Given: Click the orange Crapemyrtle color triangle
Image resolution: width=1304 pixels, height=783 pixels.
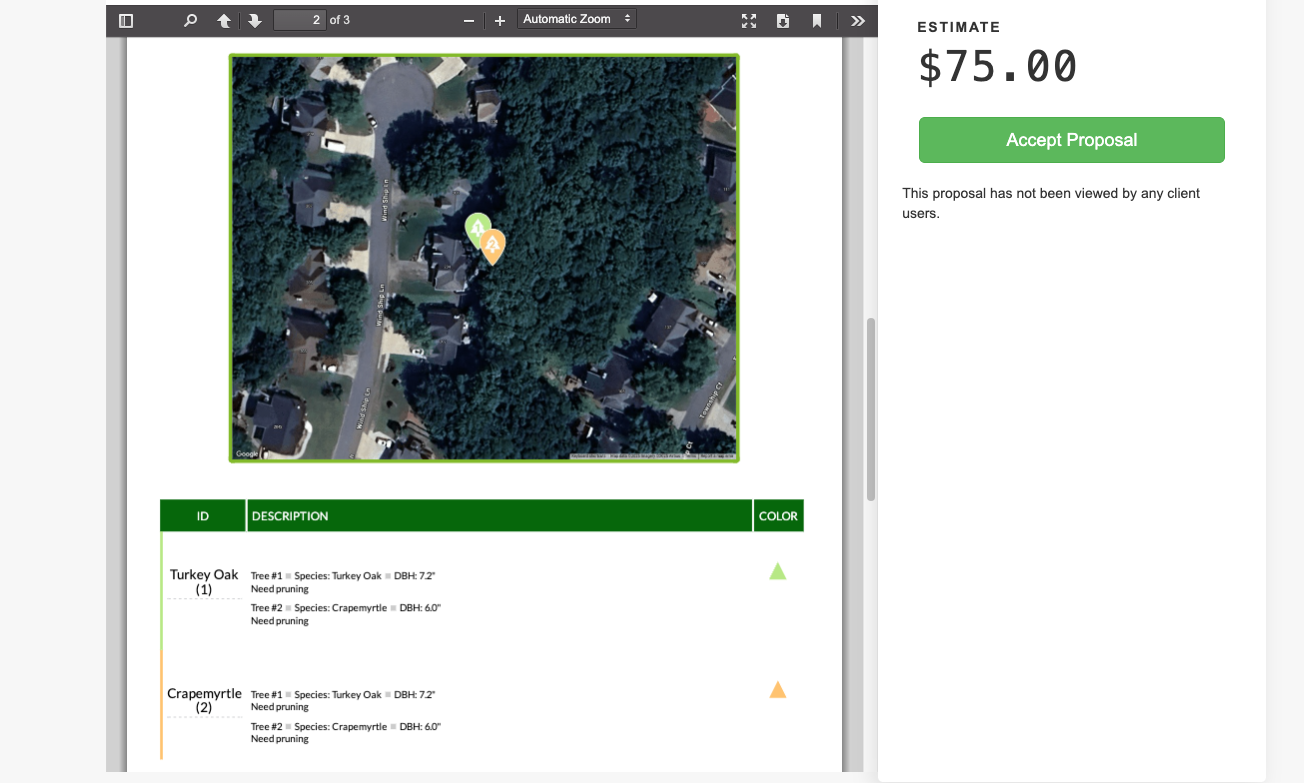Looking at the screenshot, I should click(777, 690).
